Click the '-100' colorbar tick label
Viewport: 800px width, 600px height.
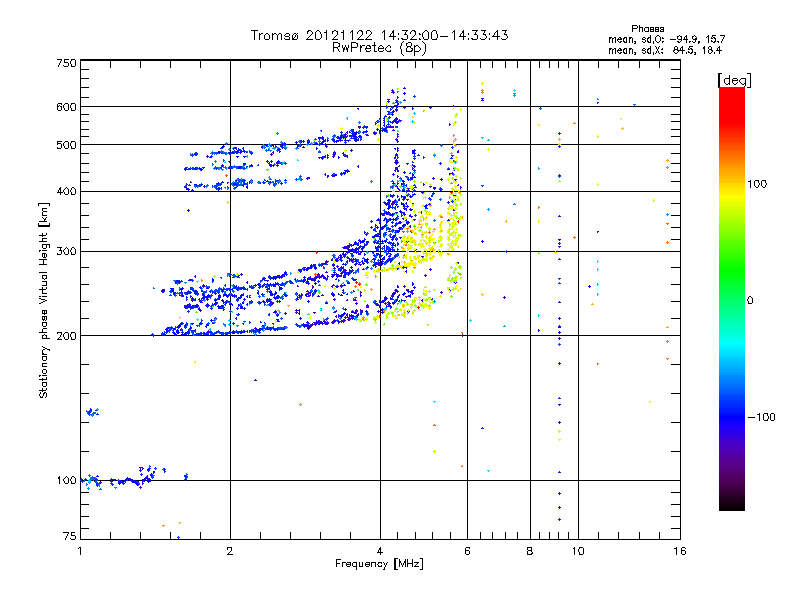coord(762,417)
